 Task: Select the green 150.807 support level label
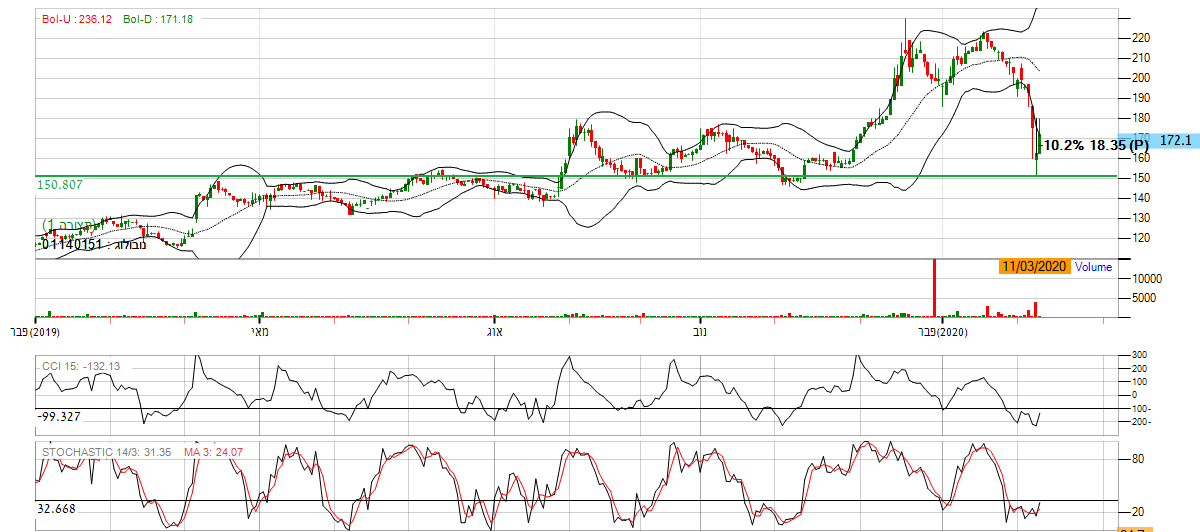point(60,185)
